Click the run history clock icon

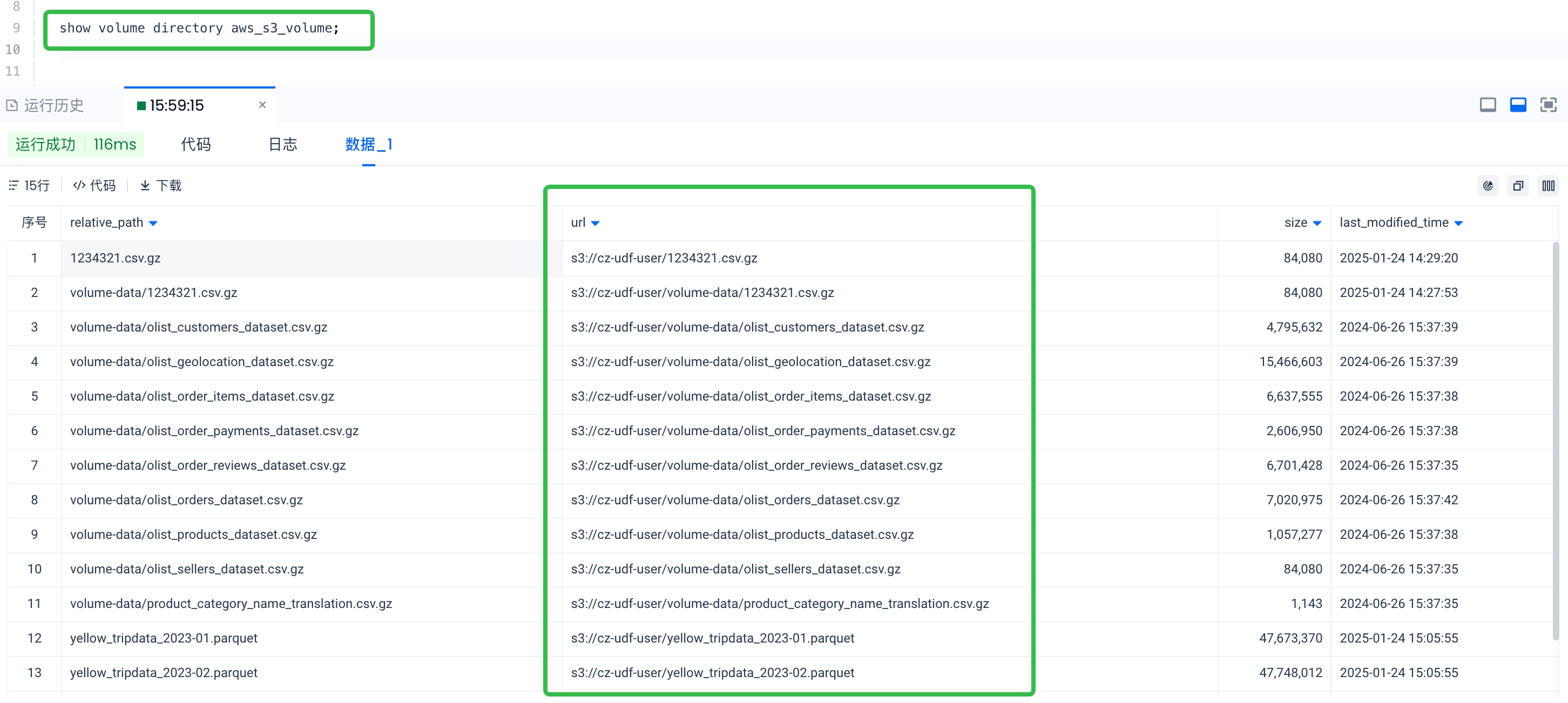click(x=12, y=105)
